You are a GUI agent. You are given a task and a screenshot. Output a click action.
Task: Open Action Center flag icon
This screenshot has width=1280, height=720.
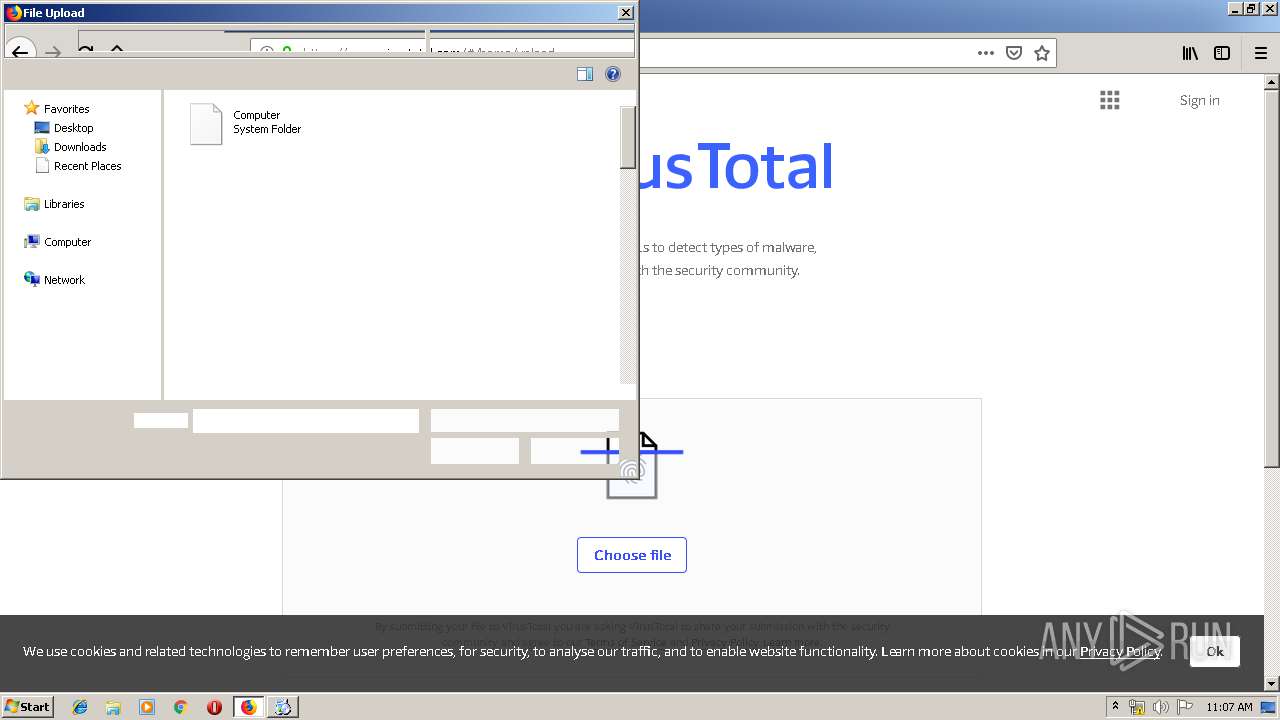point(1183,707)
